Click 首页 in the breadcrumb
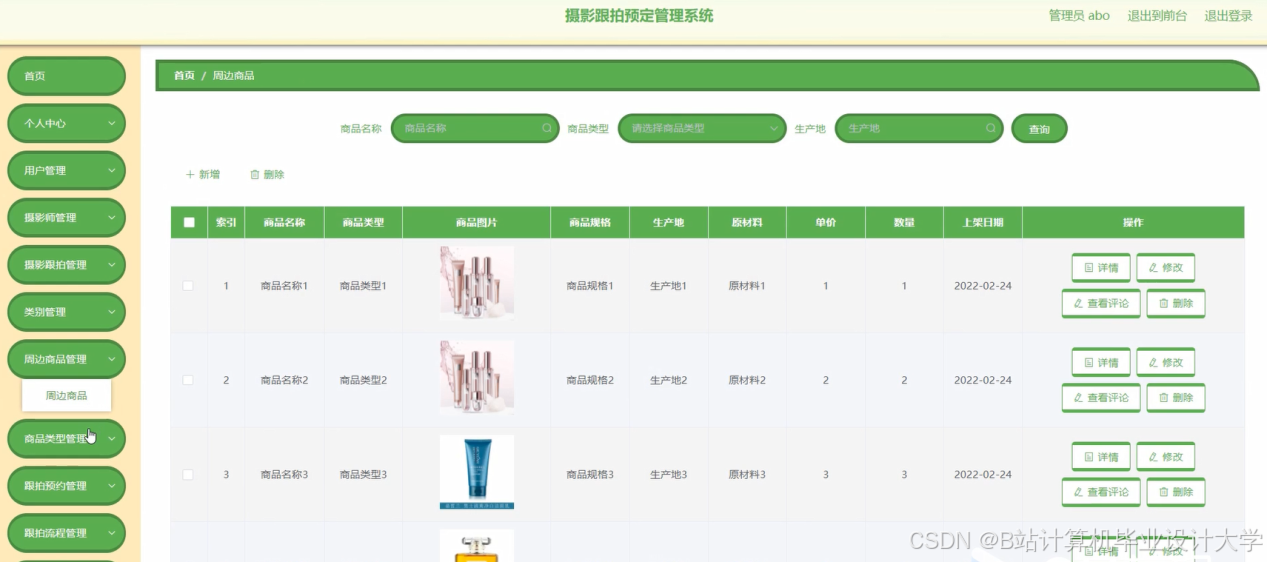The image size is (1267, 562). click(184, 76)
